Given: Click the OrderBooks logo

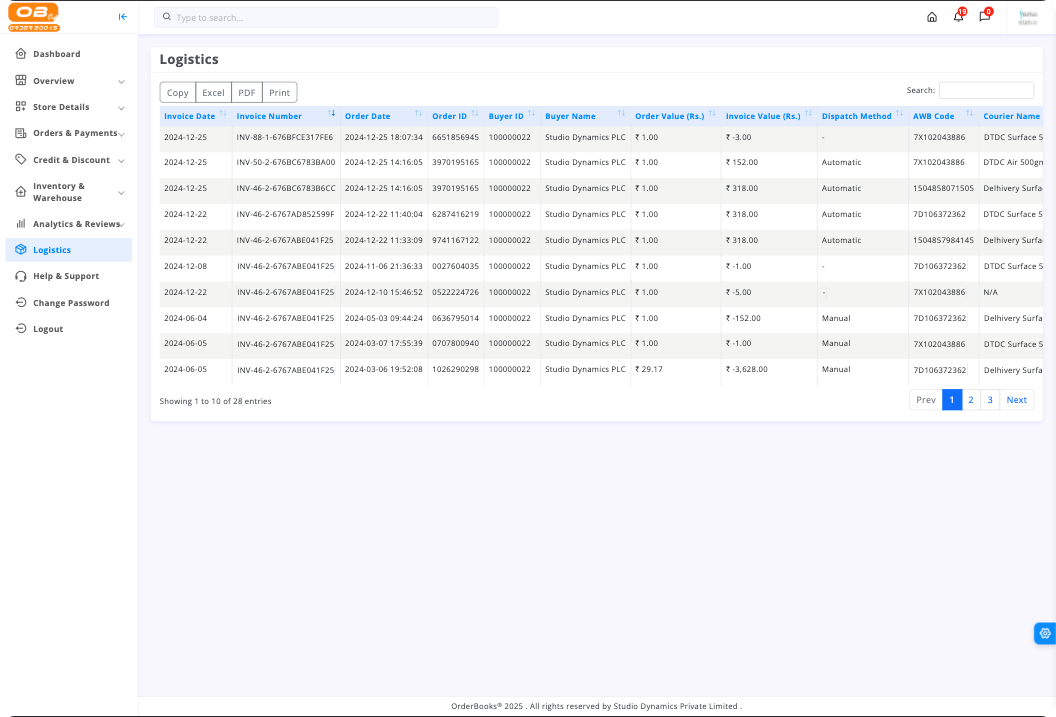Looking at the screenshot, I should tap(34, 17).
